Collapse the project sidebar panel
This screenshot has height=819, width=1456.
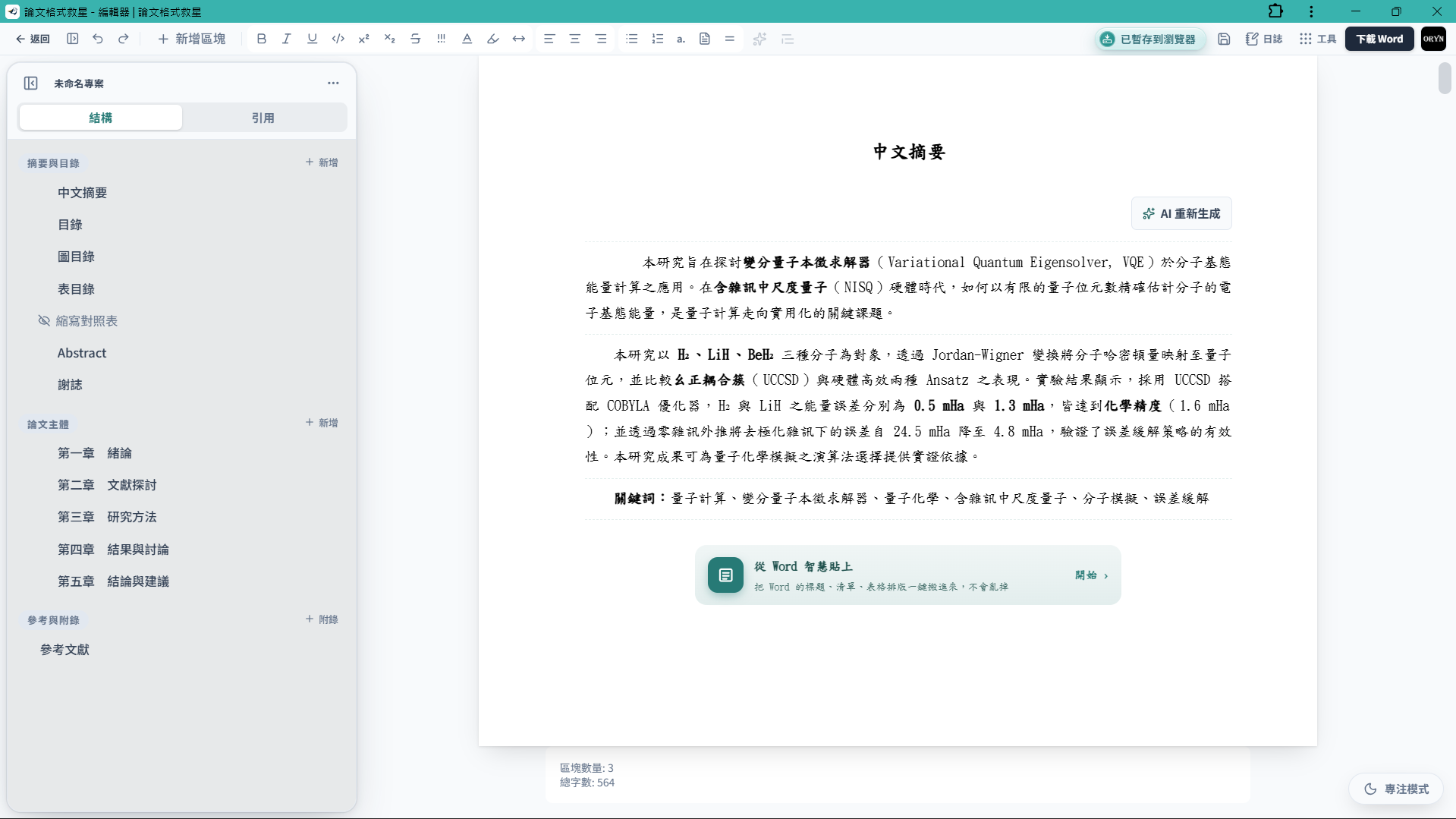pyautogui.click(x=30, y=83)
